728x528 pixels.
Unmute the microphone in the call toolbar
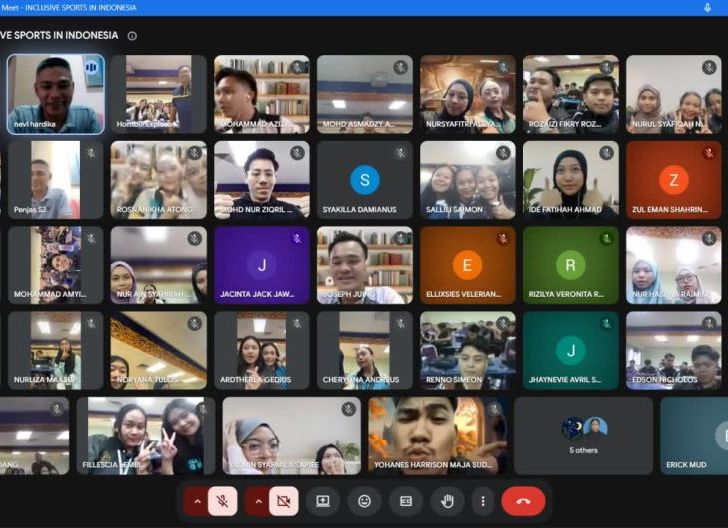click(x=222, y=501)
